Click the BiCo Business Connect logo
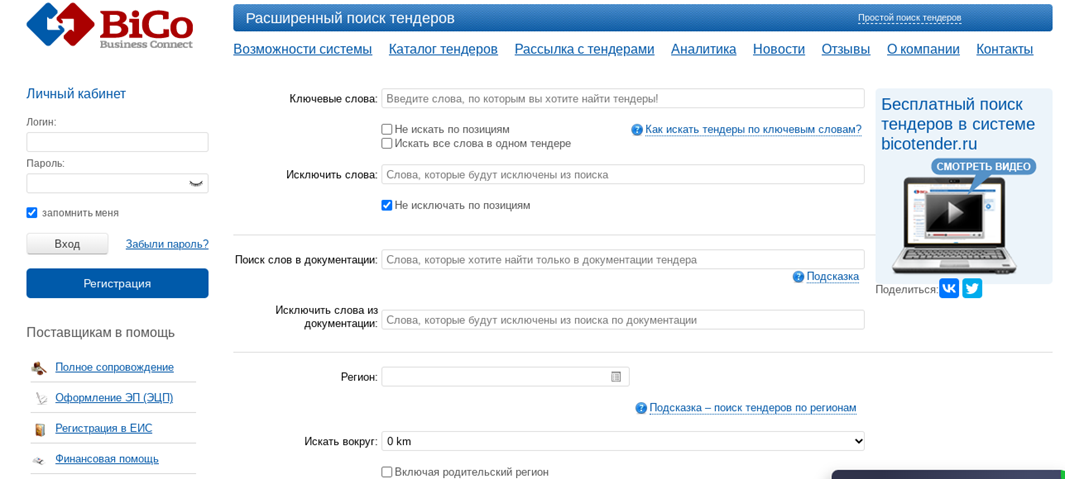1065x479 pixels. point(110,26)
